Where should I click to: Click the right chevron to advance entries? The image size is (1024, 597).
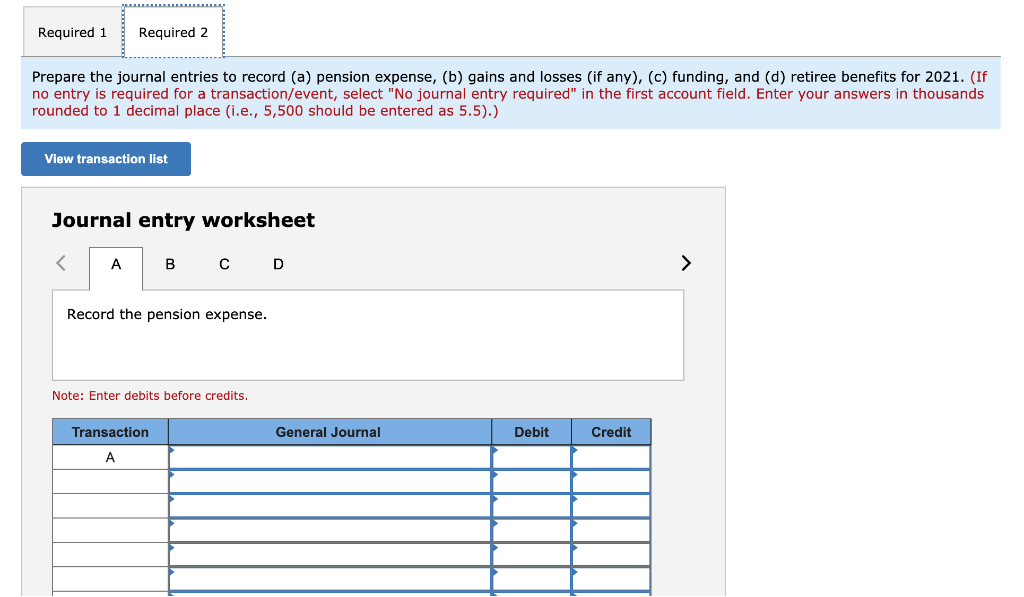(x=686, y=262)
